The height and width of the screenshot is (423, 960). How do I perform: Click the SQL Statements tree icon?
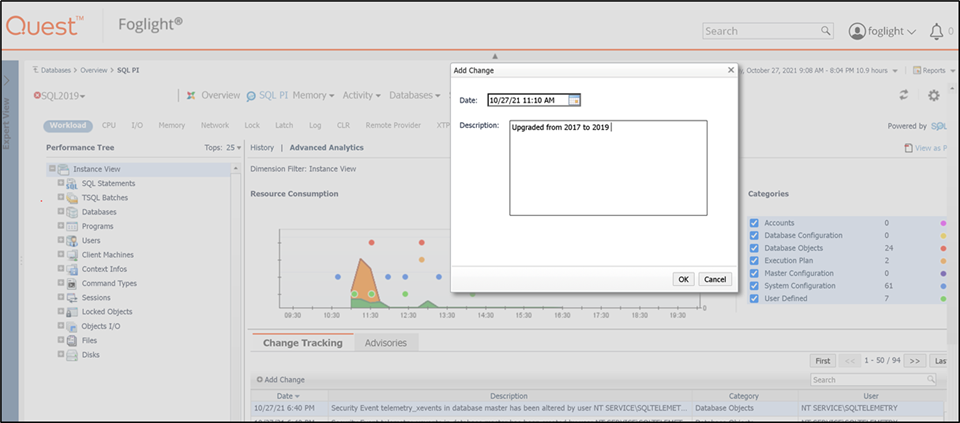[x=72, y=184]
